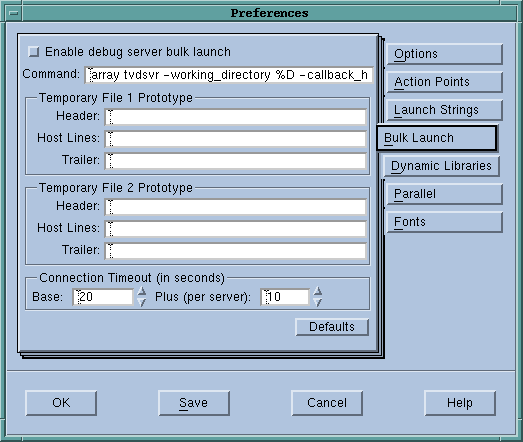This screenshot has height=442, width=523.
Task: Focus Temporary File 2 Trailer field
Action: (x=236, y=251)
